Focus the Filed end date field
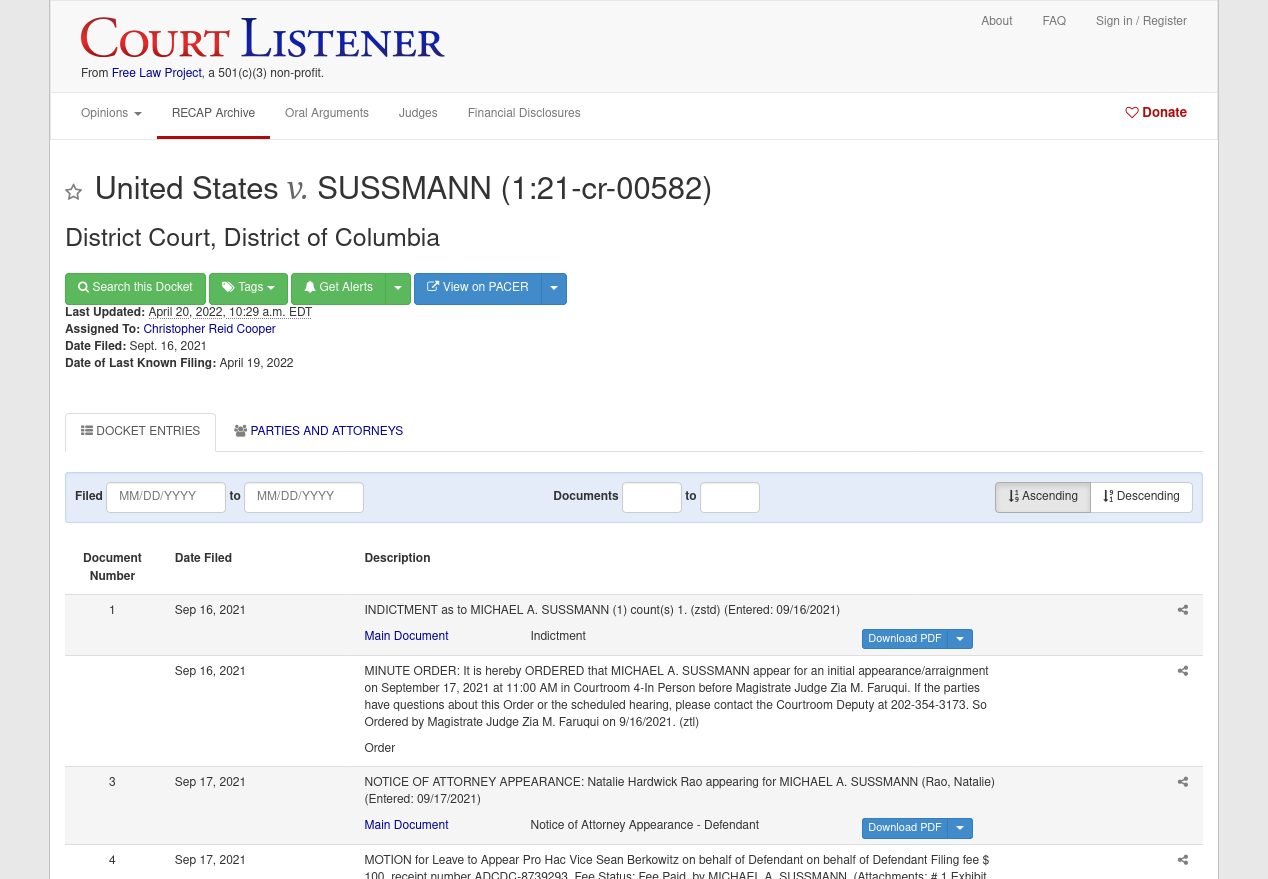The height and width of the screenshot is (879, 1268). [304, 497]
